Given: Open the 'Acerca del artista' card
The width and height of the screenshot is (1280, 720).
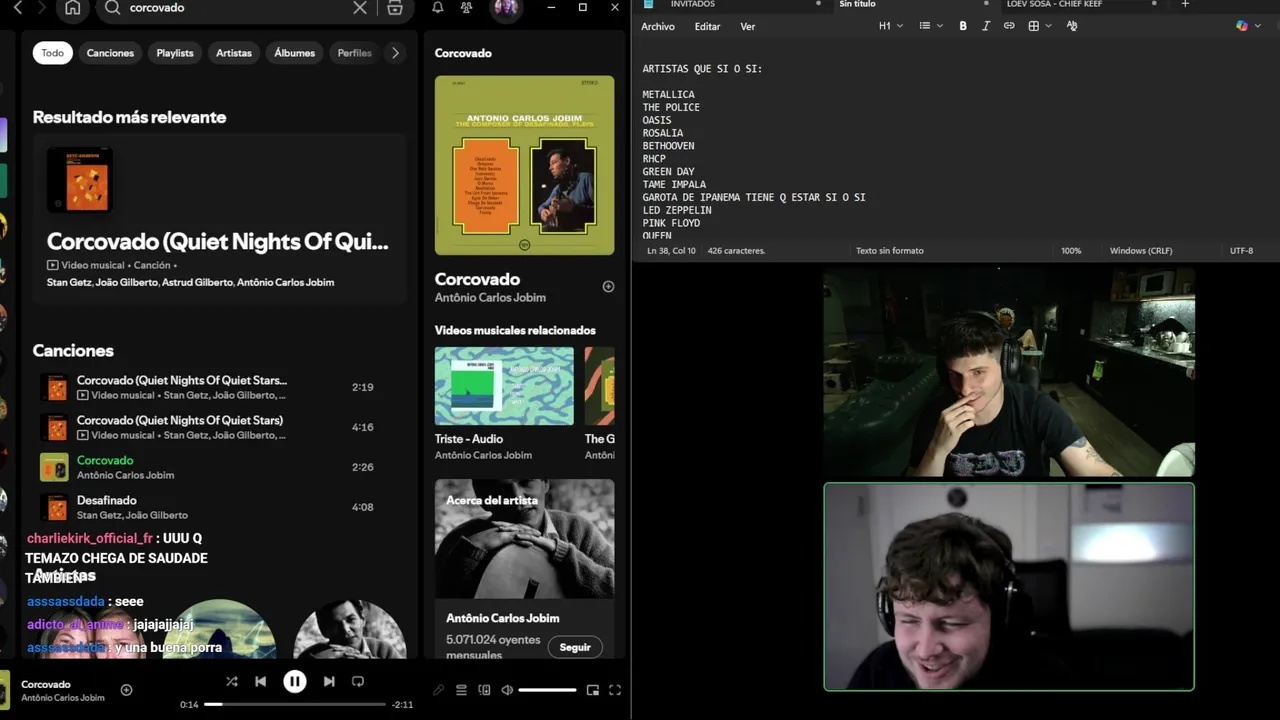Looking at the screenshot, I should point(525,568).
